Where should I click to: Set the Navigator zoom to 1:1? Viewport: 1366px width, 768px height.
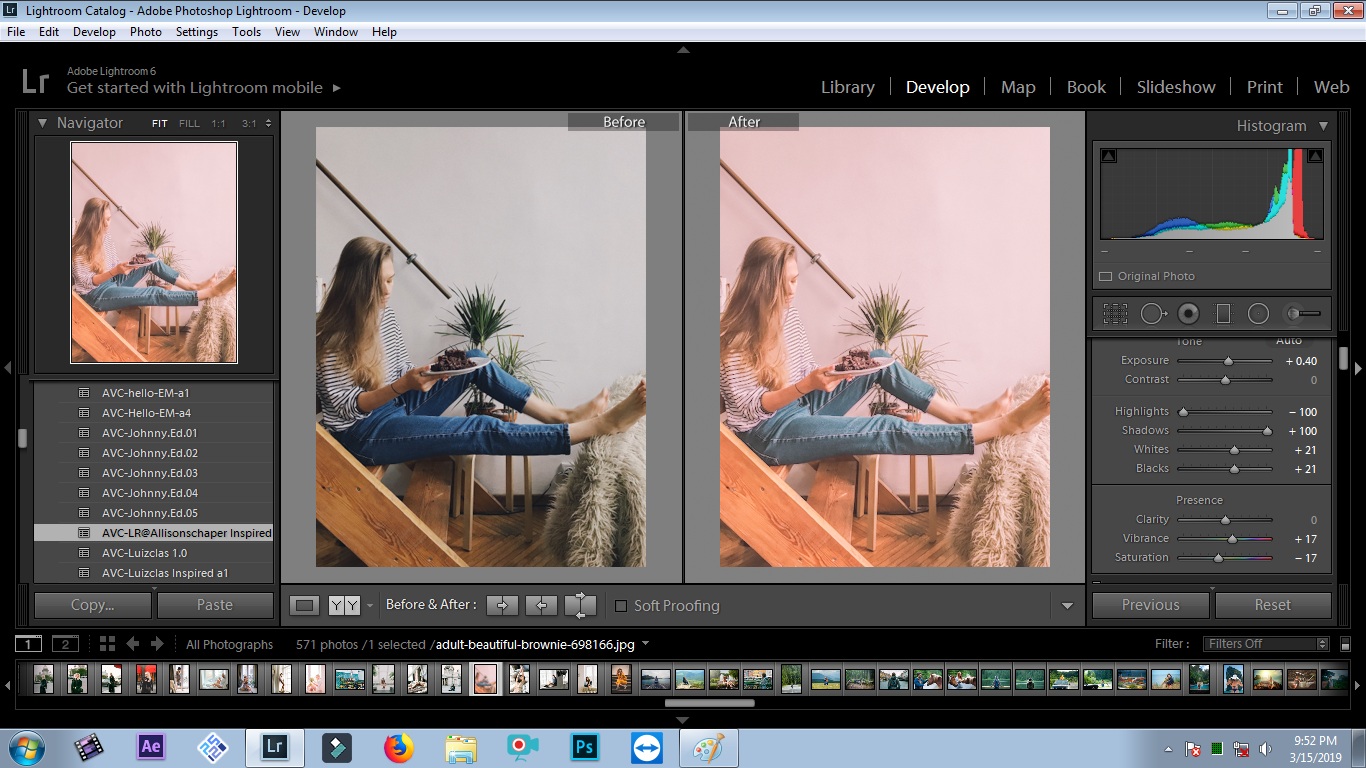pyautogui.click(x=218, y=124)
